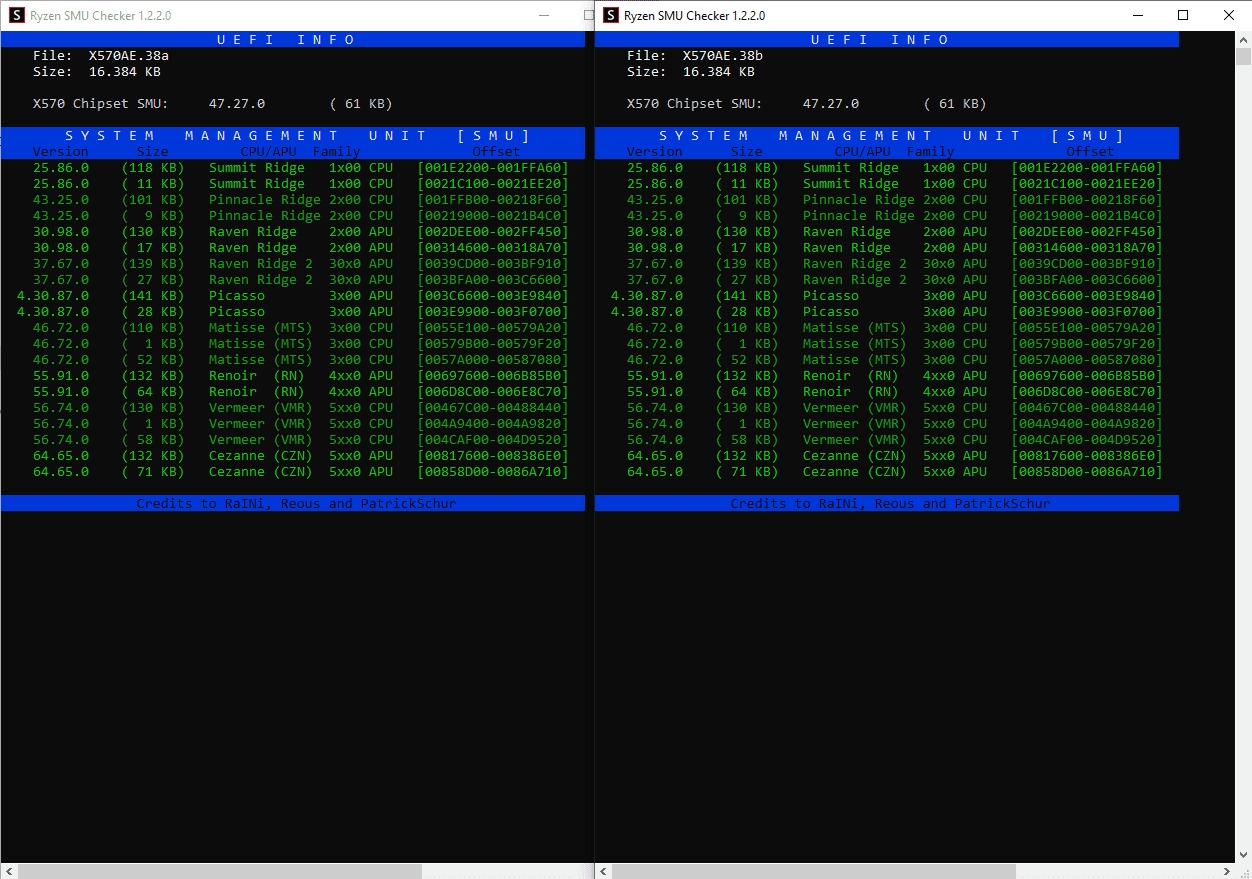Viewport: 1252px width, 879px height.
Task: Click offset [004A9400-004A9820] in the left window
Action: [493, 424]
